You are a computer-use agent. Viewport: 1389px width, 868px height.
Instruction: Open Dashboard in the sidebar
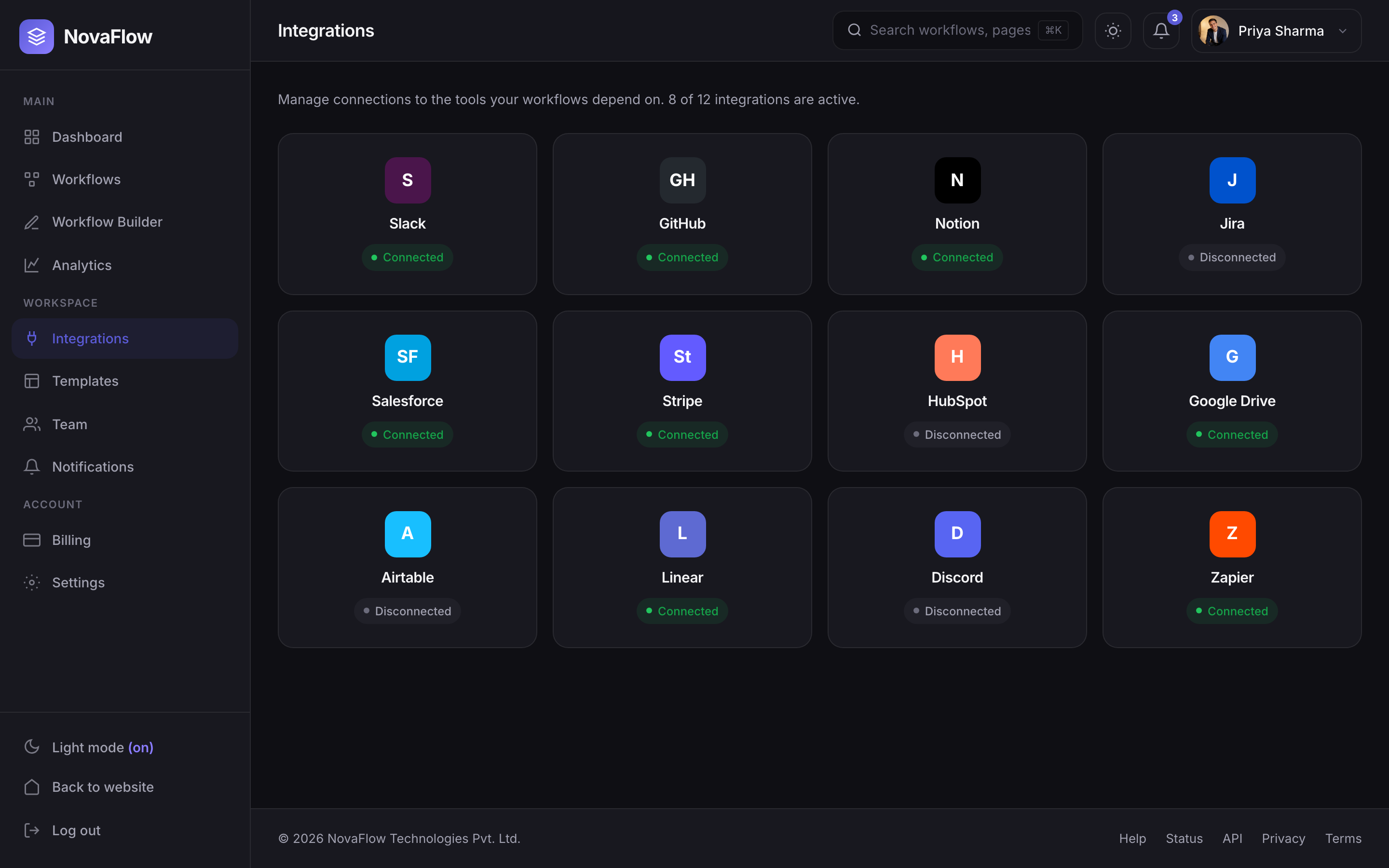pos(124,136)
